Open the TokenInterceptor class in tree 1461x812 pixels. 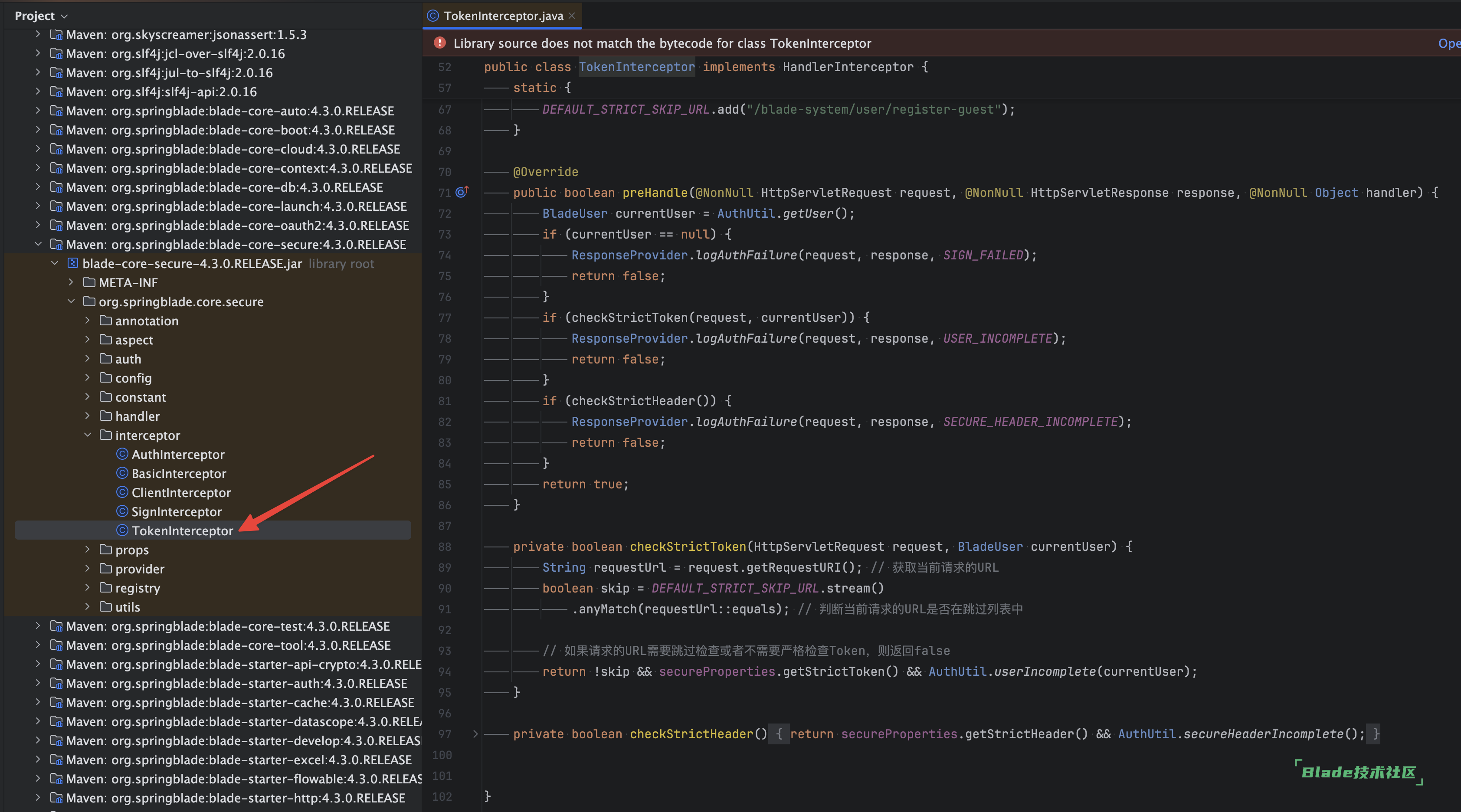[x=182, y=531]
